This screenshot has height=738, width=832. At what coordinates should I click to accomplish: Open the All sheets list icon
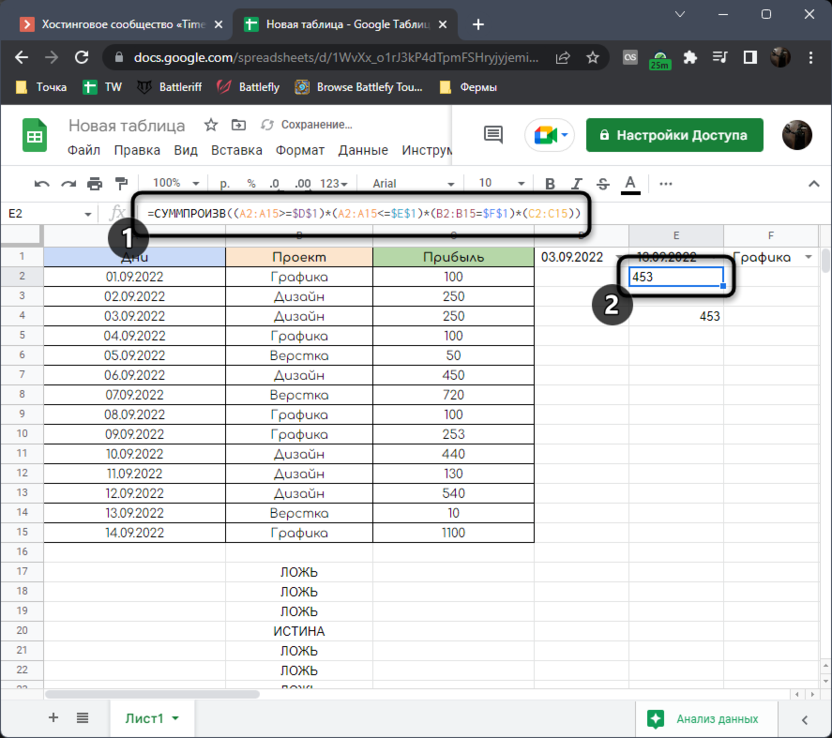pos(82,718)
